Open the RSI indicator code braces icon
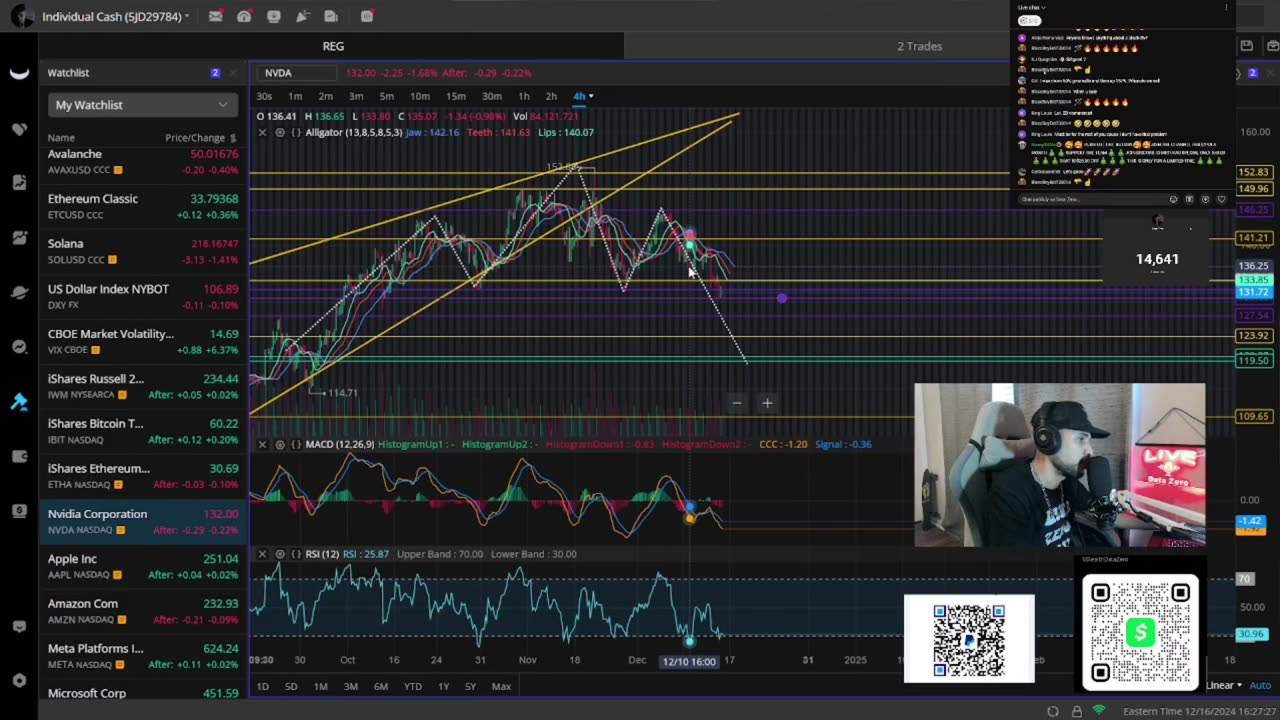The width and height of the screenshot is (1280, 720). coord(296,554)
